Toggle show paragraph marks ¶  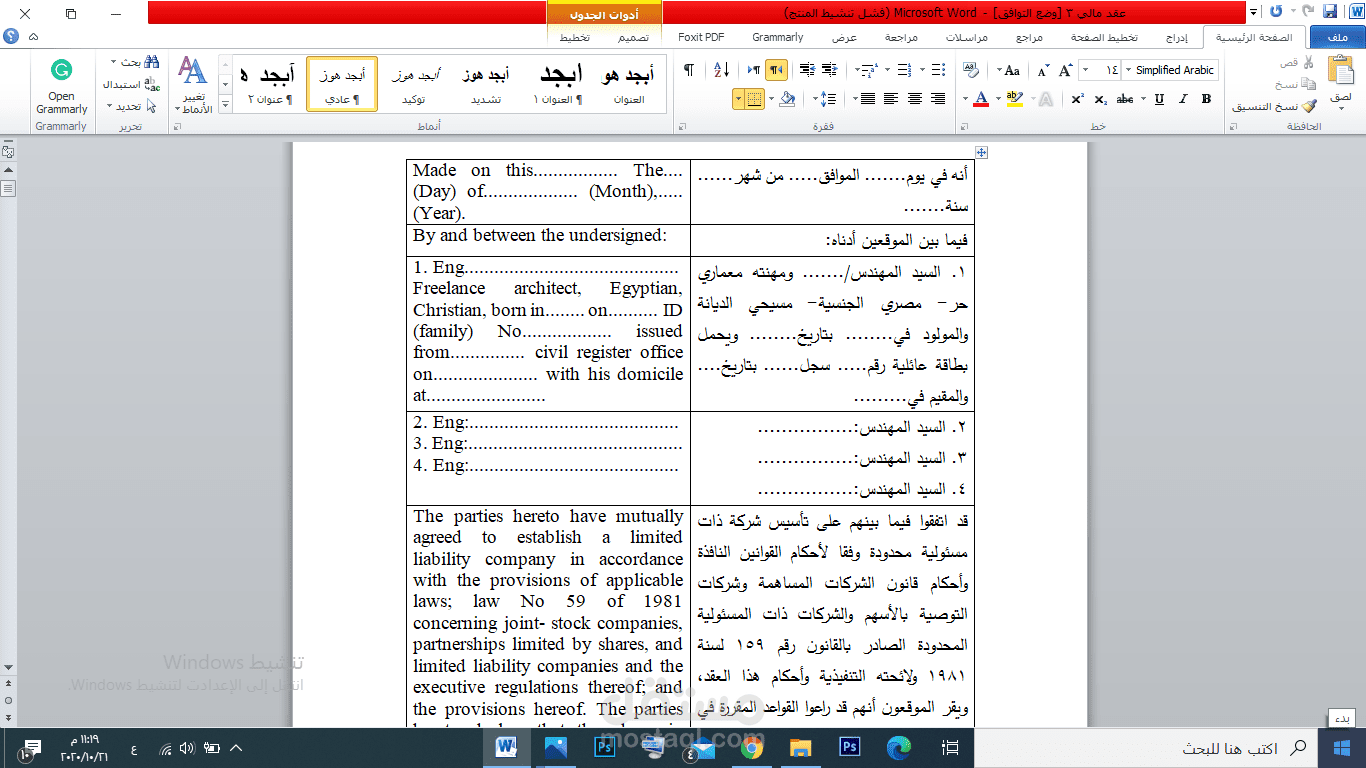click(x=689, y=70)
